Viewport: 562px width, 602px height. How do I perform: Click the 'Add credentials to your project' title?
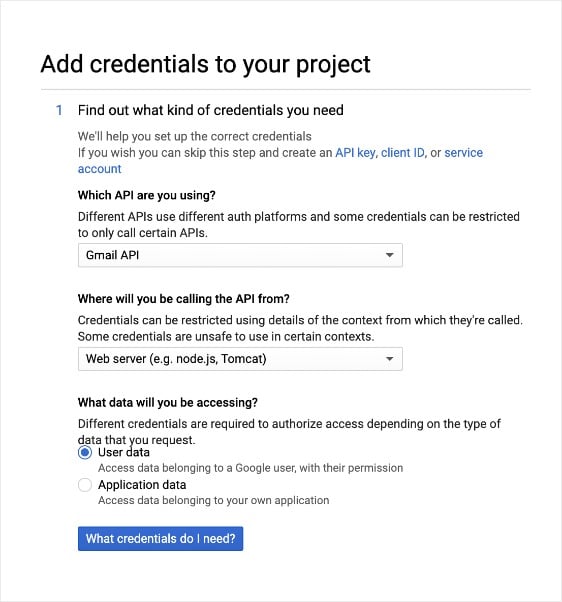(x=205, y=64)
